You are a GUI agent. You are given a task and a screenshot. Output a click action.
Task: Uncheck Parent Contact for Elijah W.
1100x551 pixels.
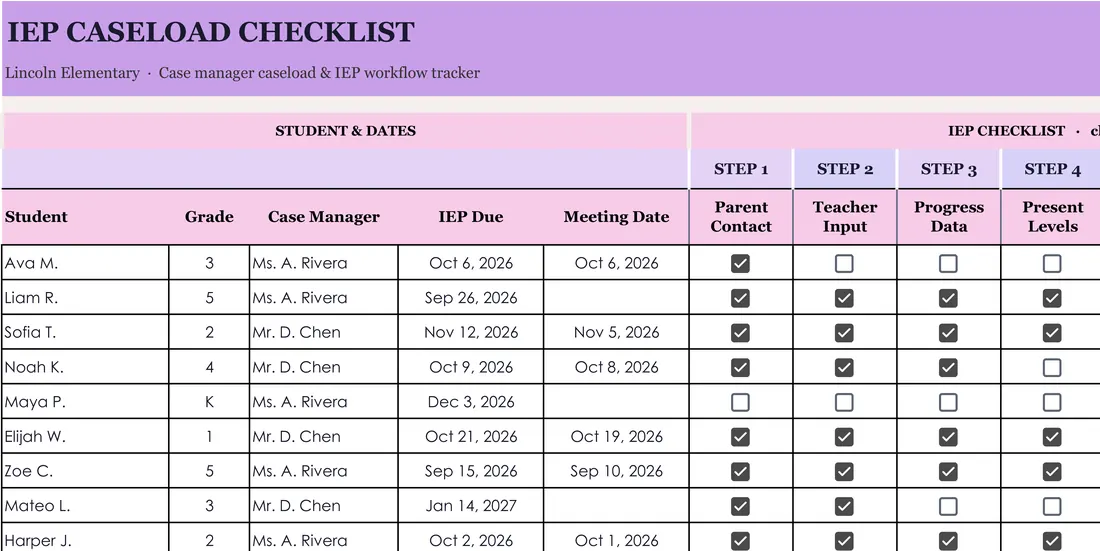[x=740, y=437]
